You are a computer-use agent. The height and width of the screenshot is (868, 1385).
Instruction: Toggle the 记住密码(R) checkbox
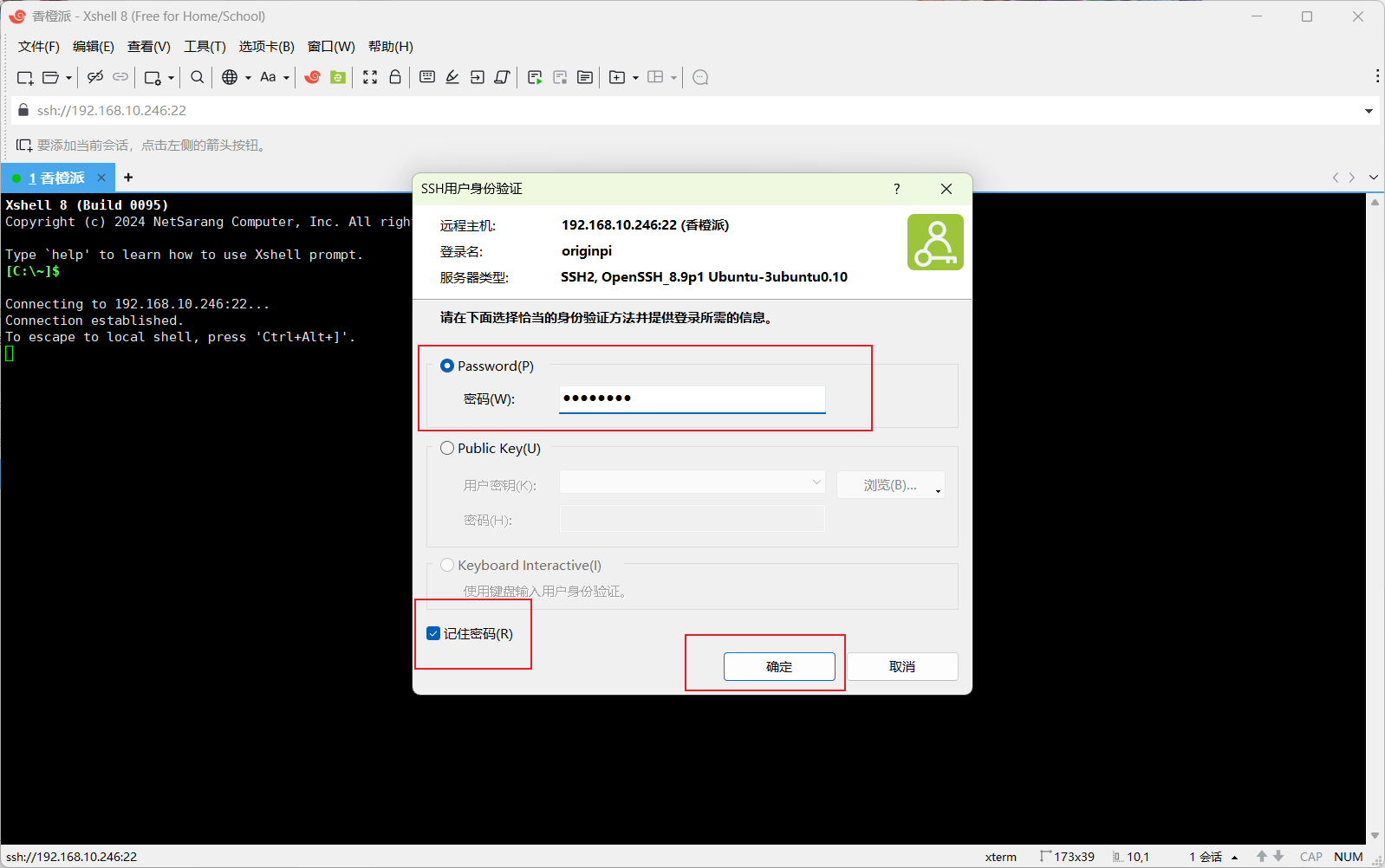(433, 633)
